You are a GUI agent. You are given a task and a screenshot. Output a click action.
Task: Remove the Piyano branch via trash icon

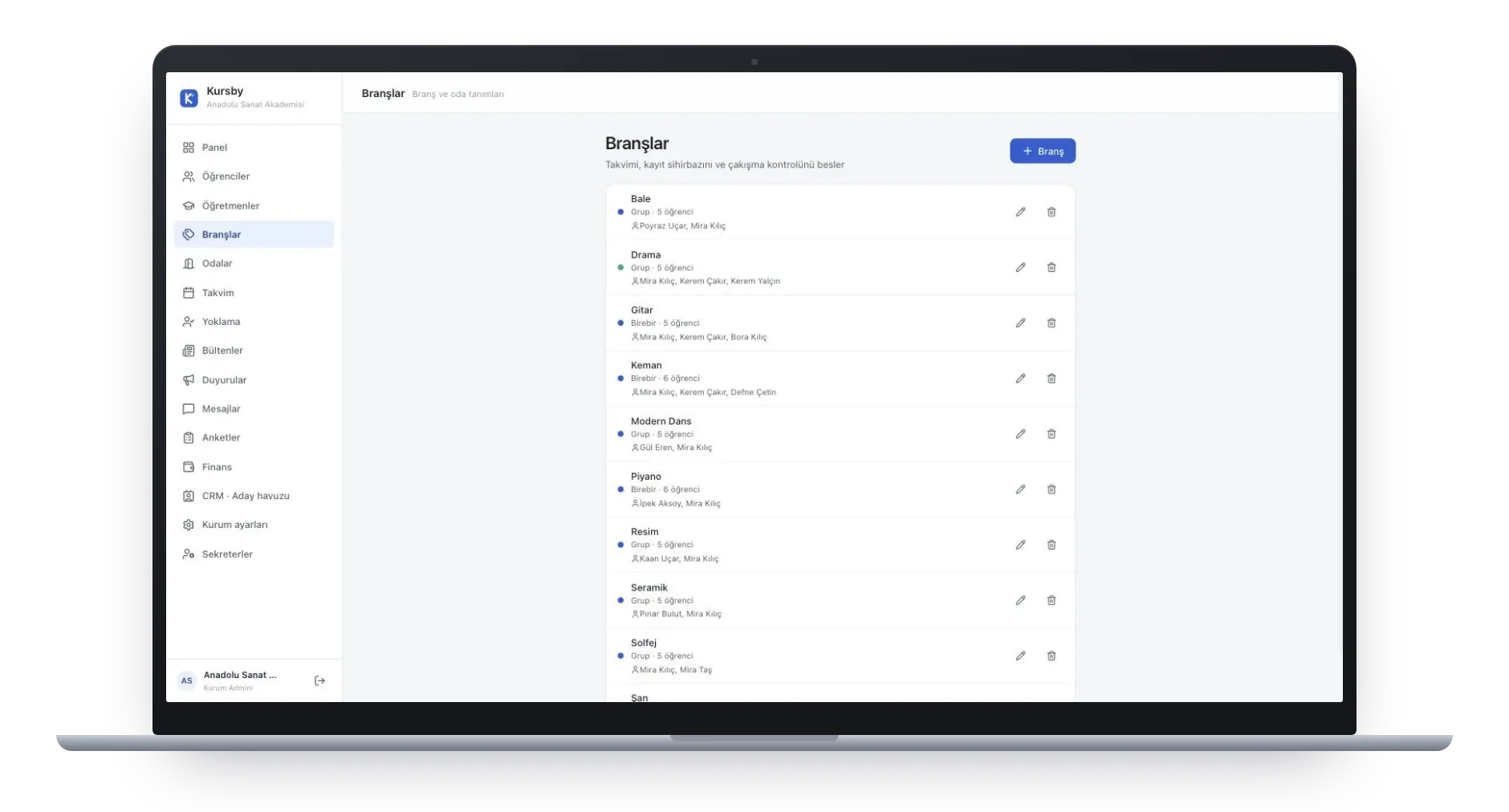pyautogui.click(x=1051, y=489)
